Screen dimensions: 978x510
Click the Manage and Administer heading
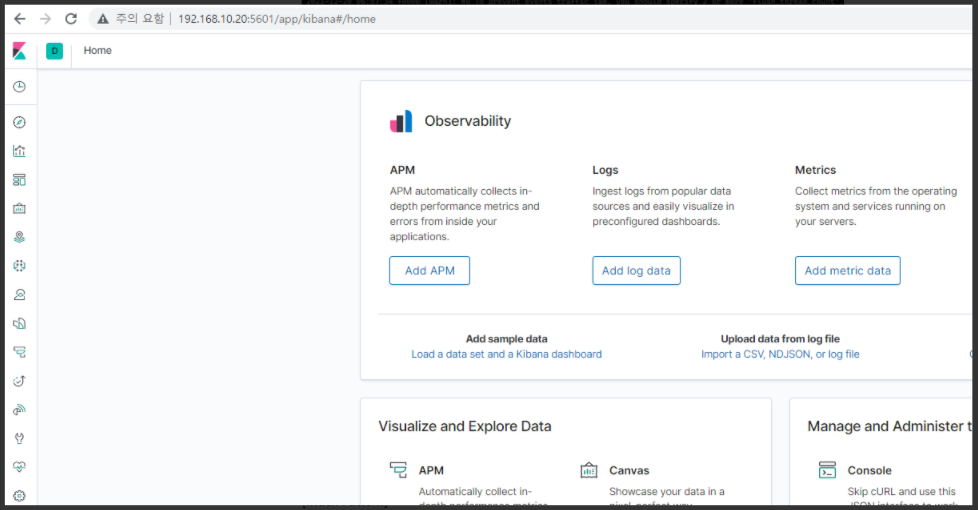tap(889, 426)
